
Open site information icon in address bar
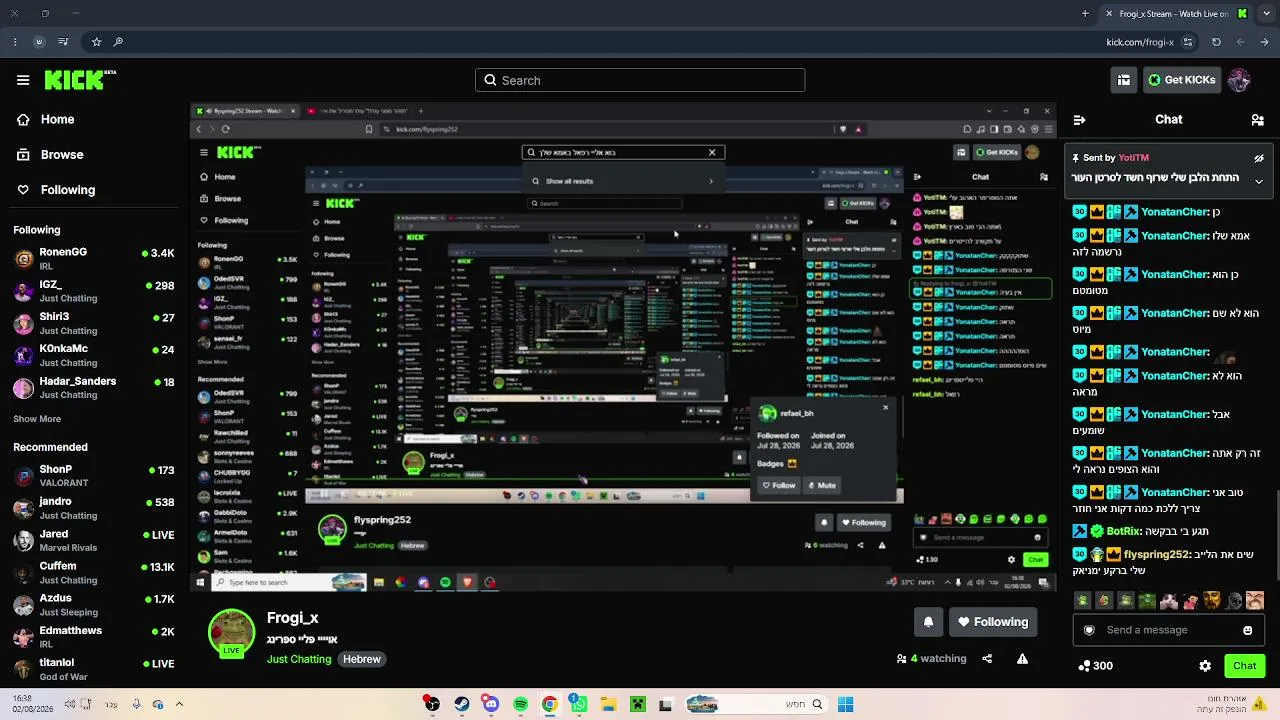click(1187, 42)
